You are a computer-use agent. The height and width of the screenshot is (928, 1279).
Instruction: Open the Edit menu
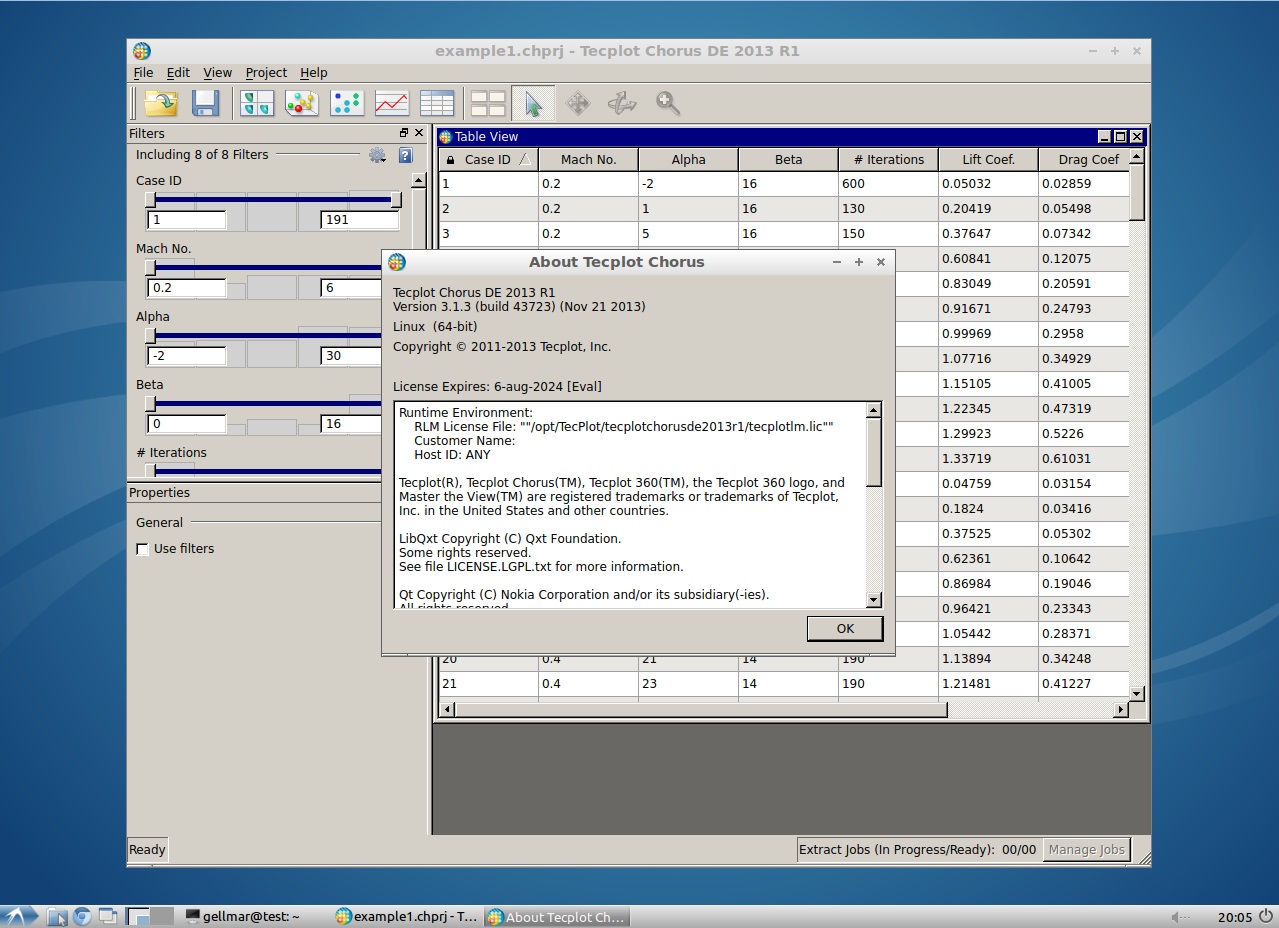178,73
